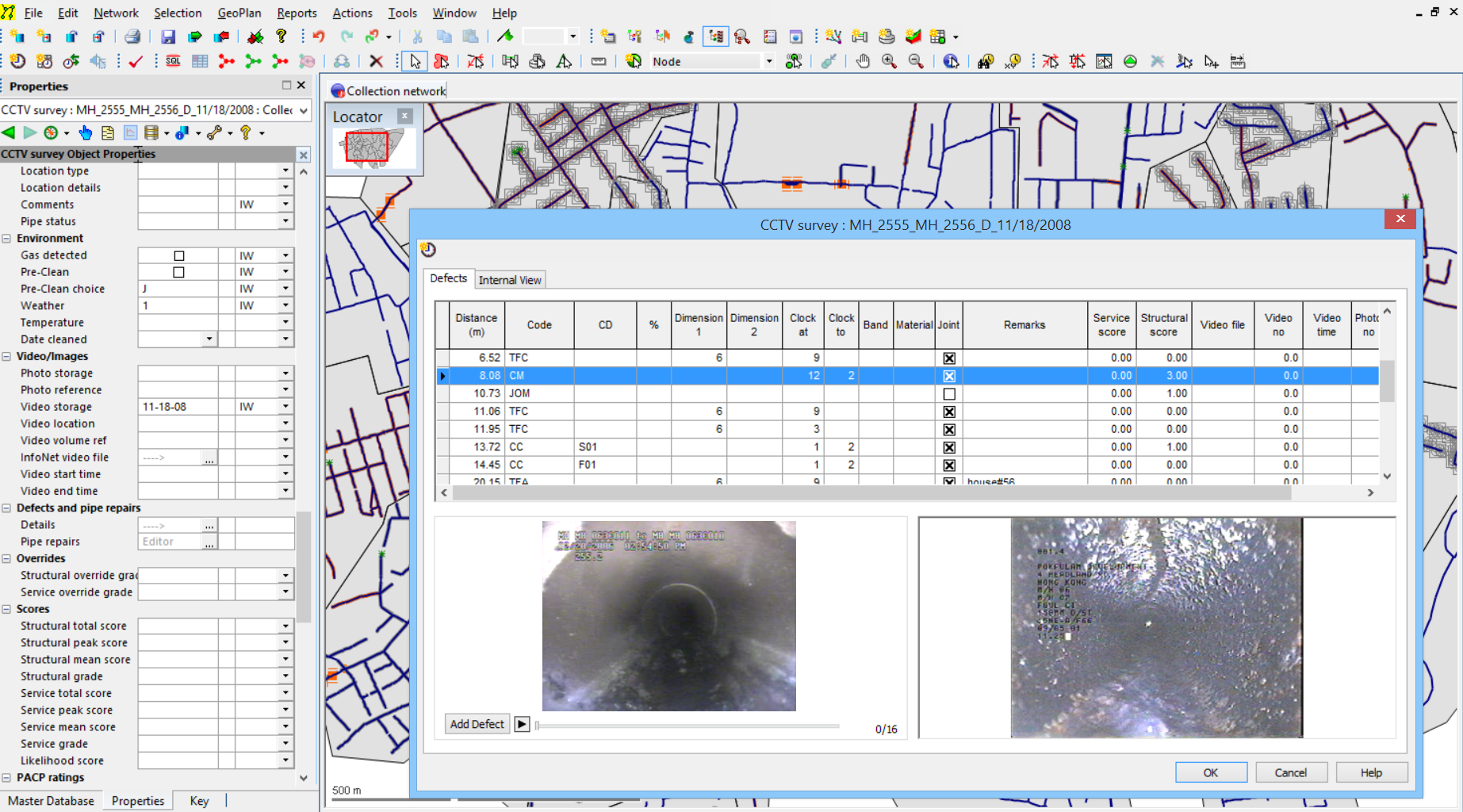Click the green up-arrow circle icon

pyautogui.click(x=1131, y=61)
